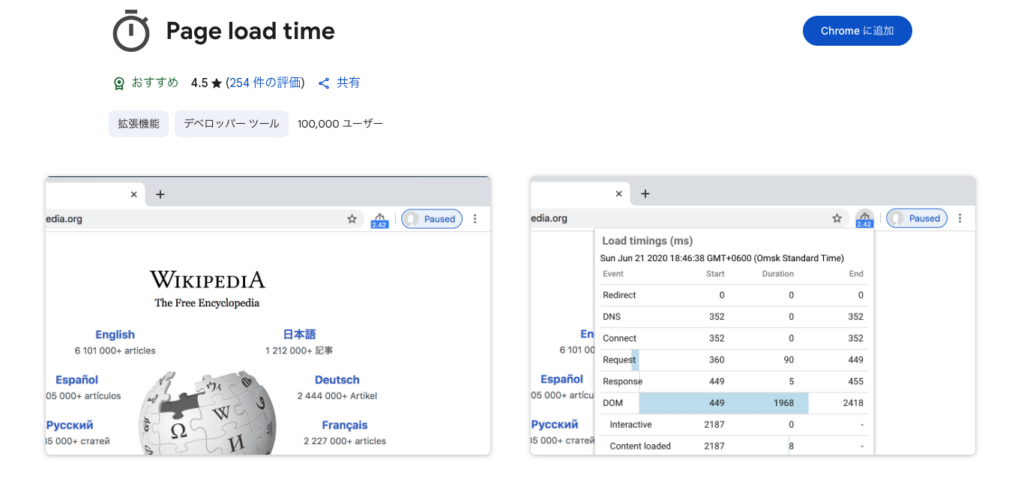This screenshot has width=1024, height=493.
Task: Click the Deutsch Wikipedia link
Action: tap(337, 379)
